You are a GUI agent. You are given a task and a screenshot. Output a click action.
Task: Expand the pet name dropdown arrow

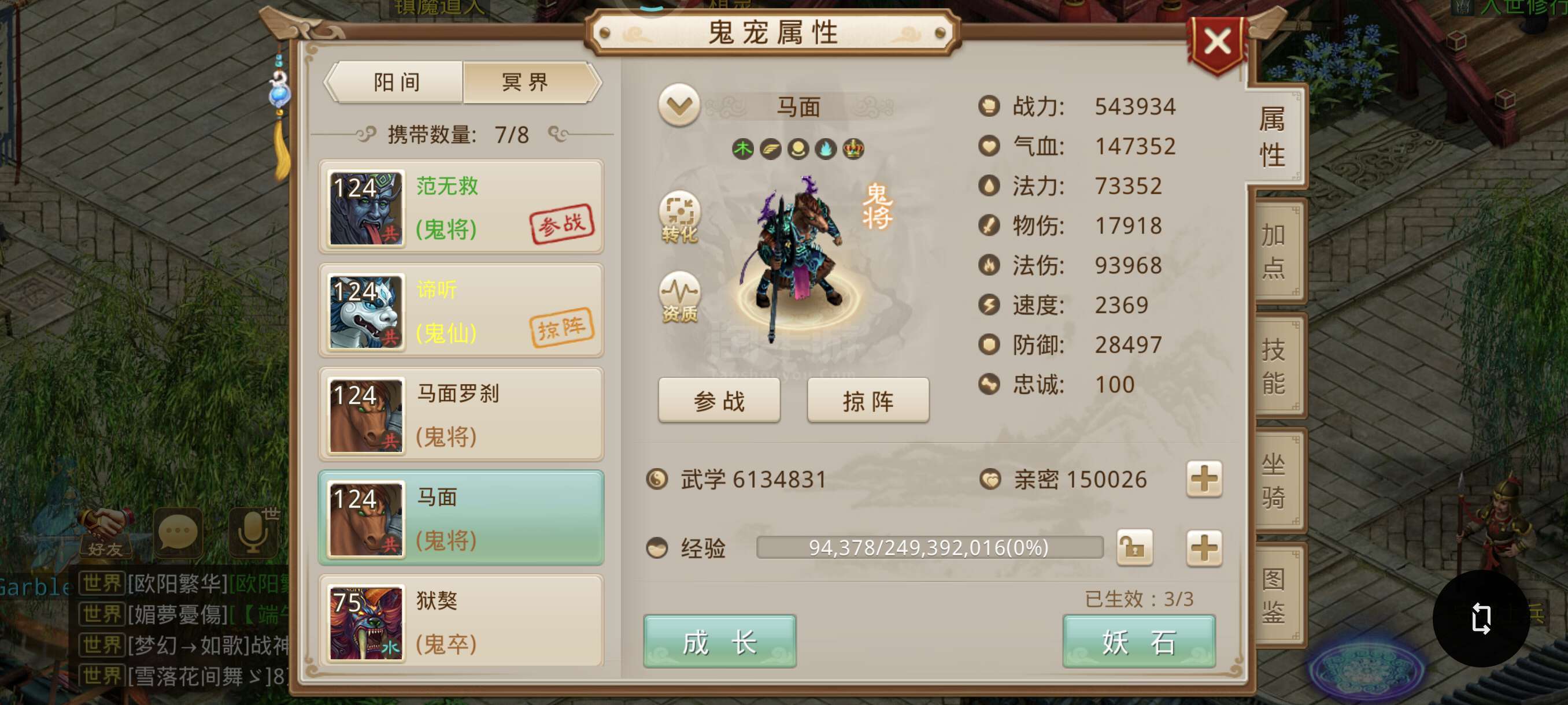[679, 106]
